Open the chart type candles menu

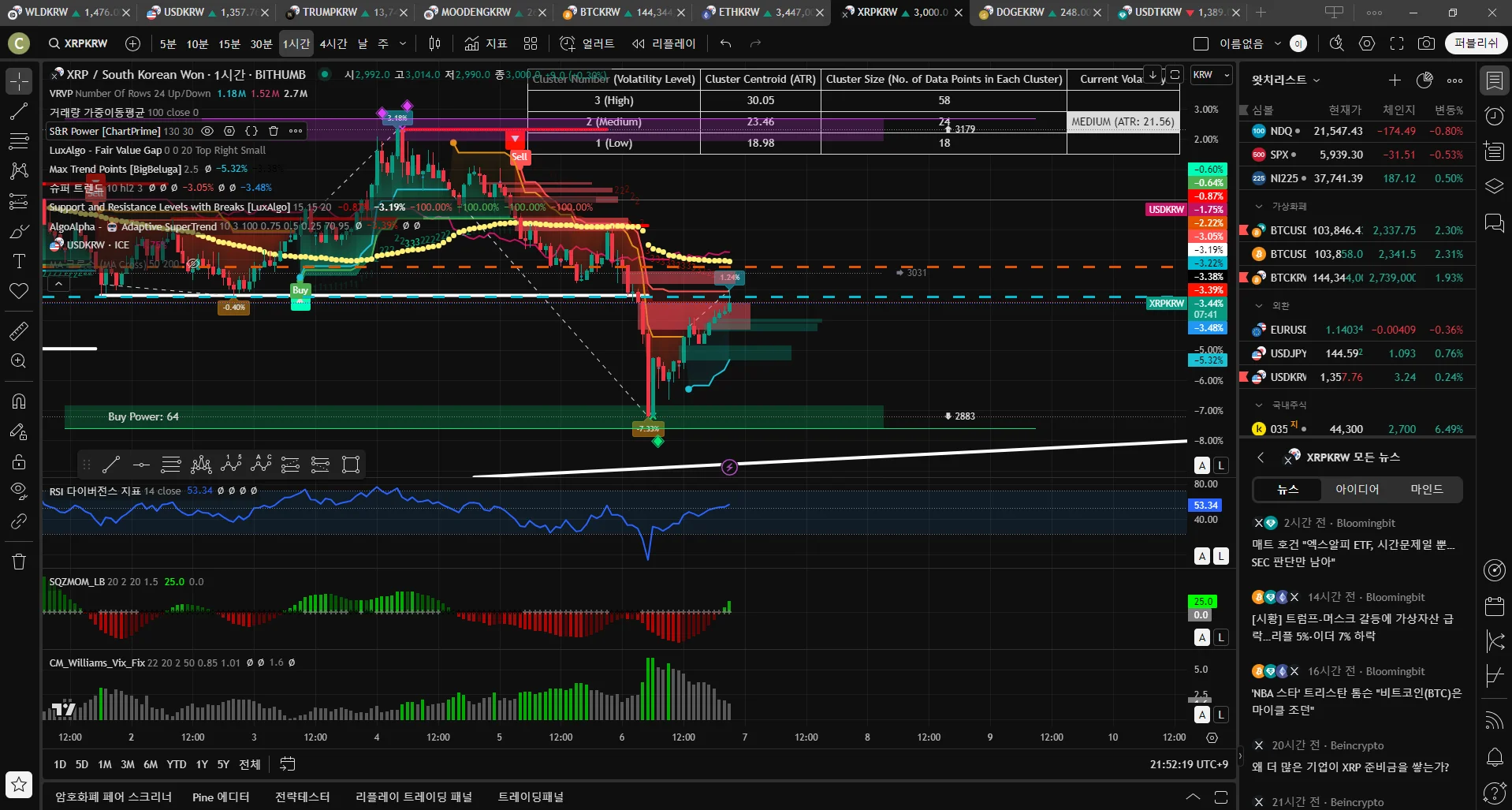[x=434, y=43]
